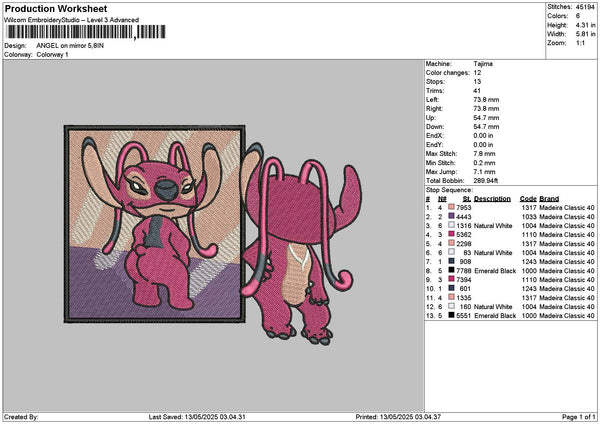600x424 pixels.
Task: Click the Colorway 1 label
Action: 52,54
